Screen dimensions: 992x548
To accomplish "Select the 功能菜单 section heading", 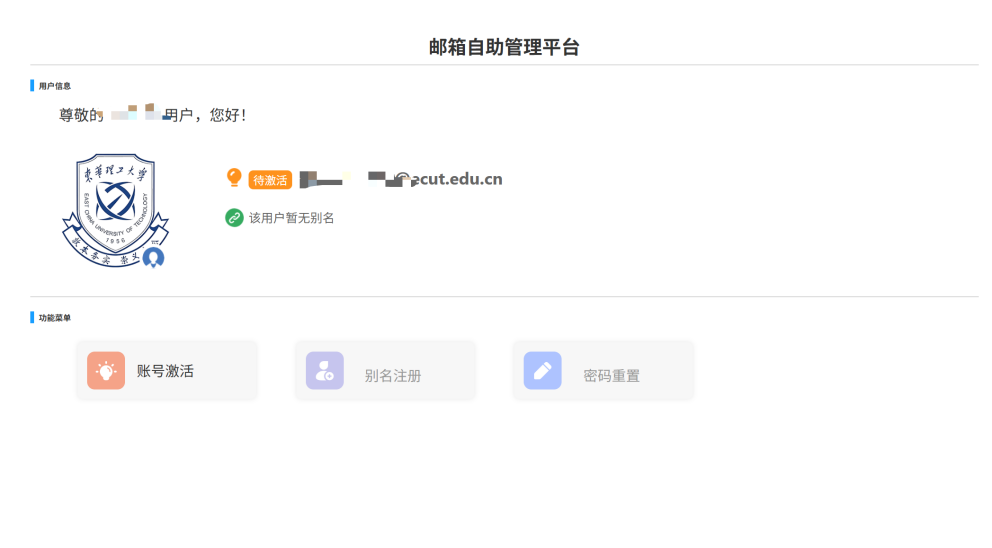I will pos(54,318).
